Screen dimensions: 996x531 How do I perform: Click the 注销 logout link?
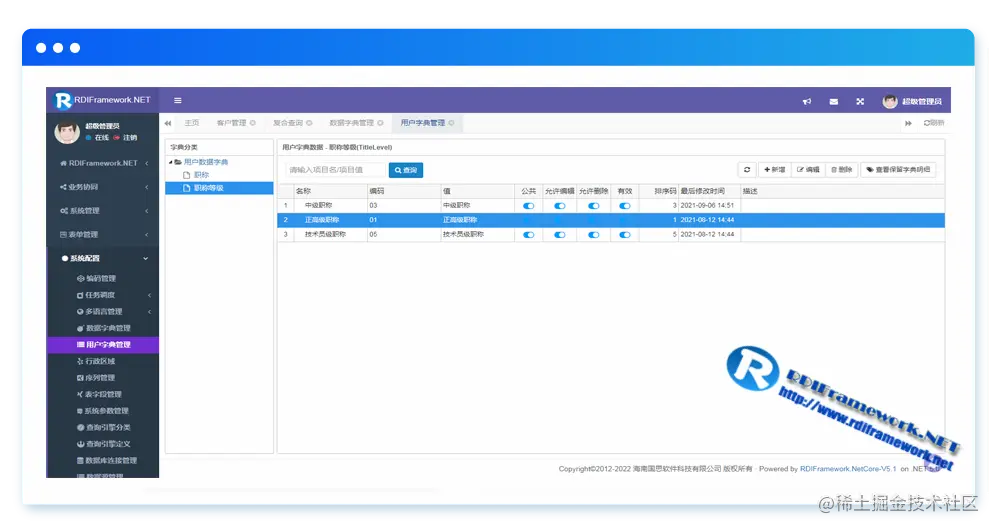coord(130,138)
